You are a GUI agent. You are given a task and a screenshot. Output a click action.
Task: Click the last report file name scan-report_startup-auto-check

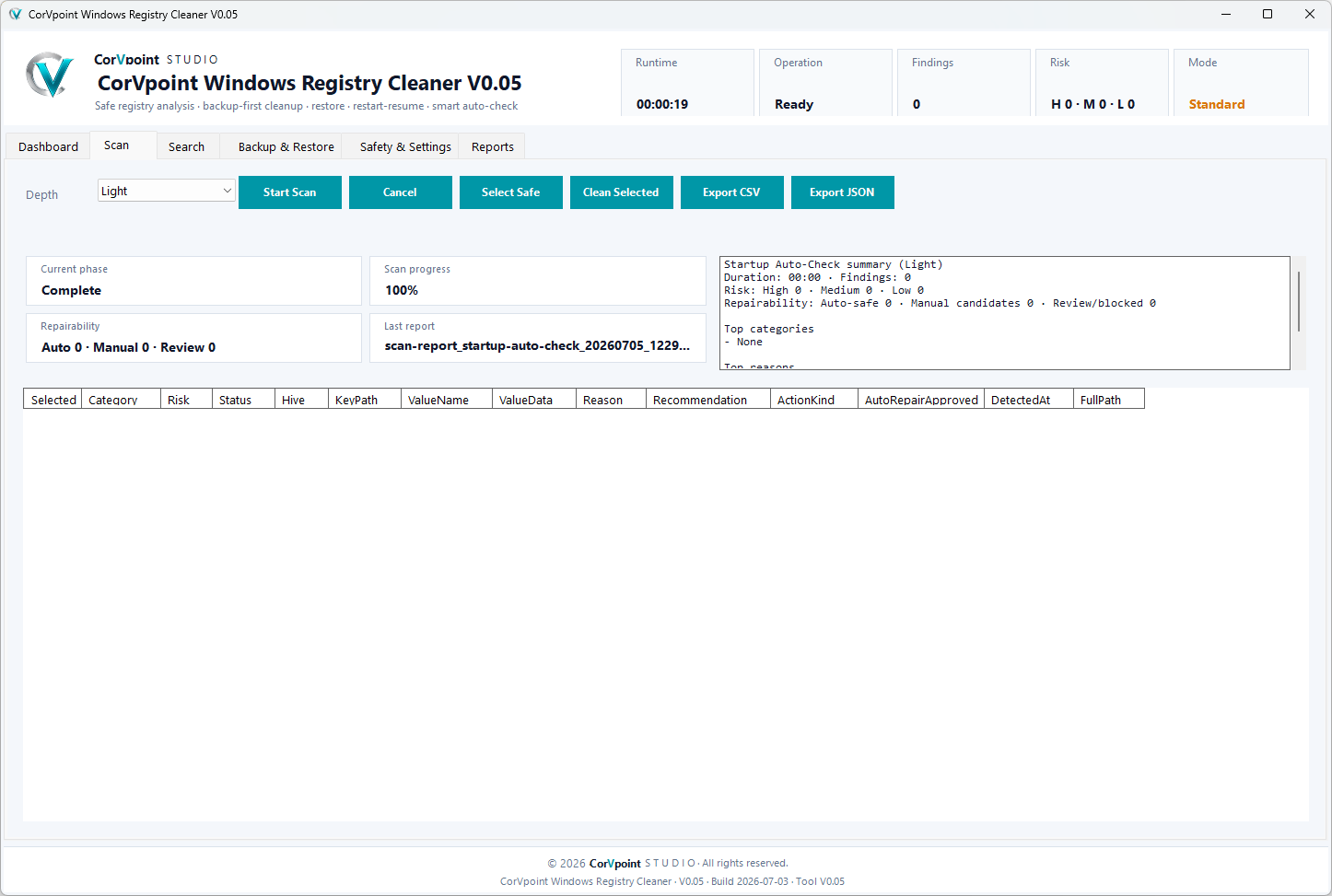pos(537,345)
